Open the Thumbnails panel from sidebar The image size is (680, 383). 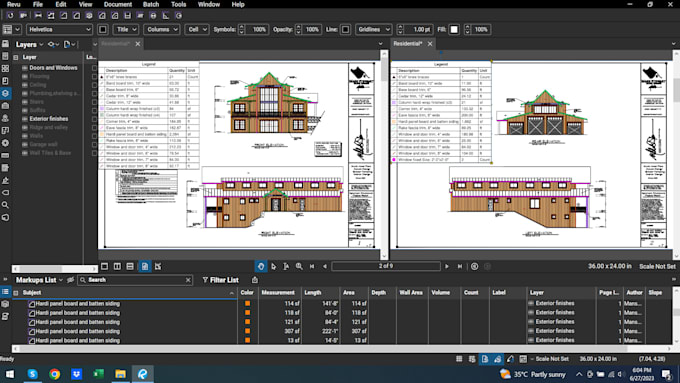coord(5,69)
